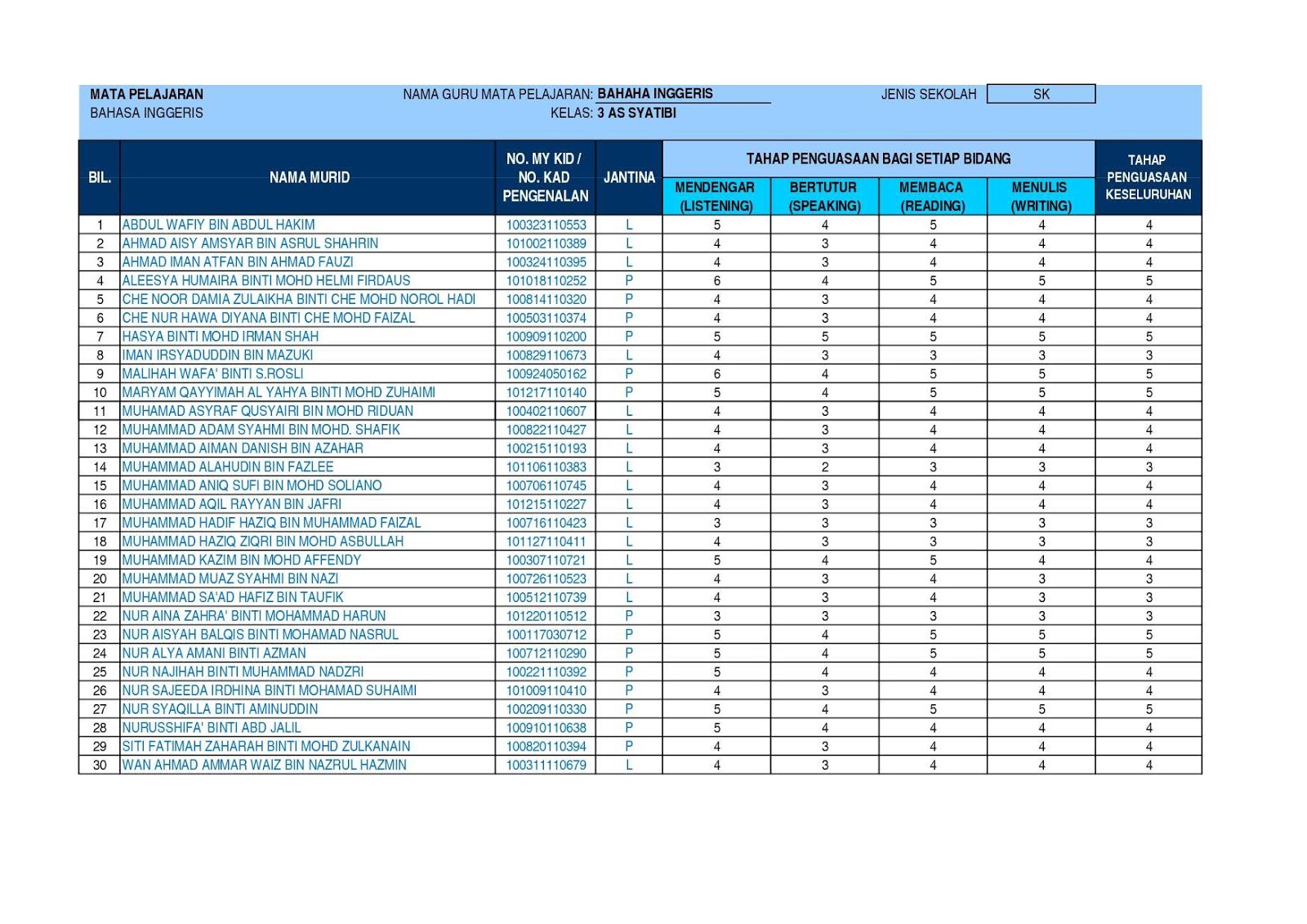Select JANTINA column header
Viewport: 1307px width, 924px height.
tap(629, 177)
